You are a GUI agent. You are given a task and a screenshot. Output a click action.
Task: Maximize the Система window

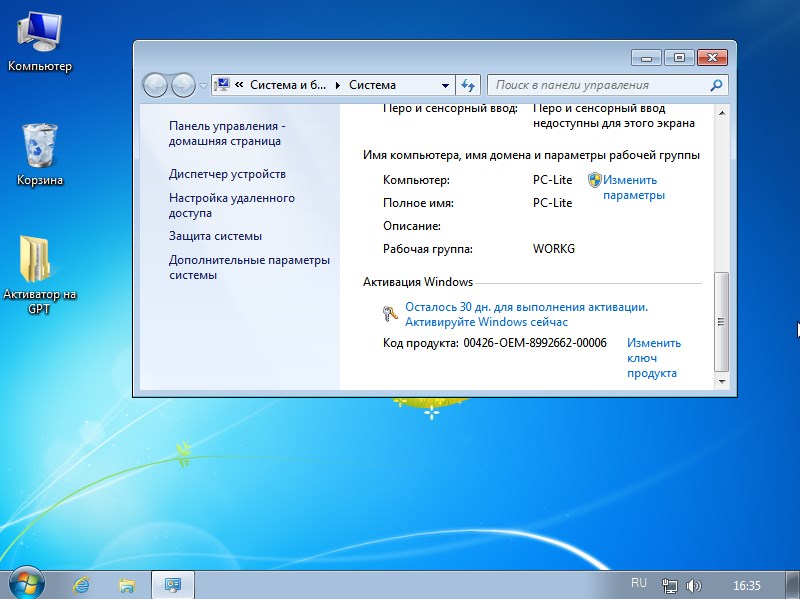[x=679, y=58]
